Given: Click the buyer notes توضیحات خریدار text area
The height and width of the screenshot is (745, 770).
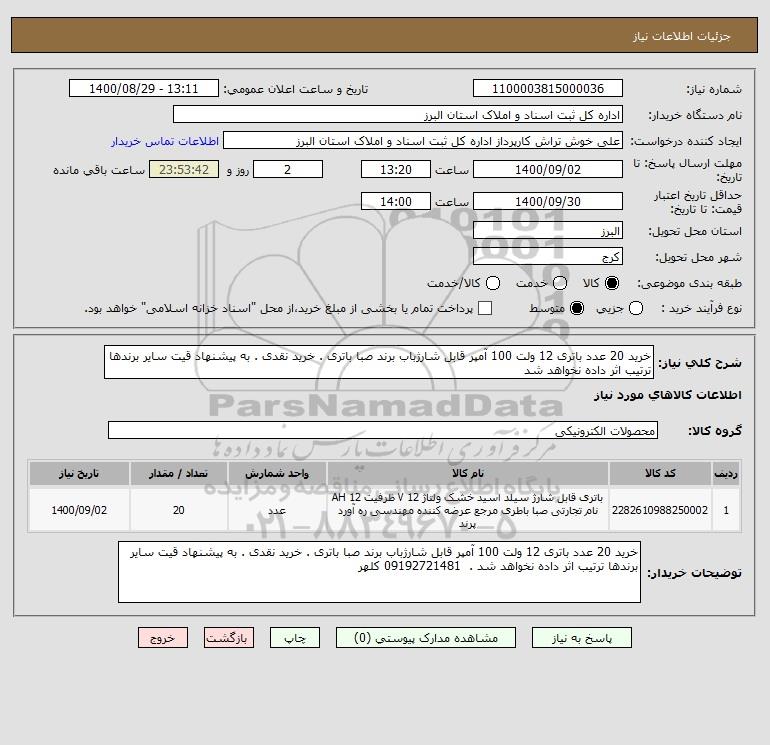Looking at the screenshot, I should pos(379,572).
